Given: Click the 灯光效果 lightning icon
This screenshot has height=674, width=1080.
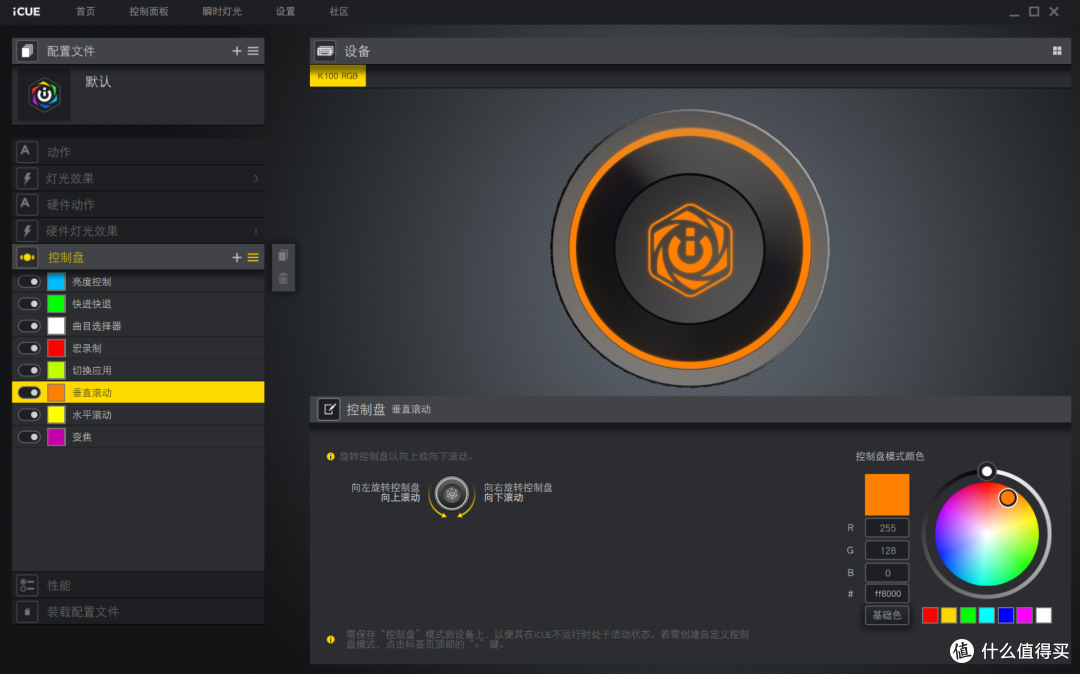Looking at the screenshot, I should (x=26, y=178).
